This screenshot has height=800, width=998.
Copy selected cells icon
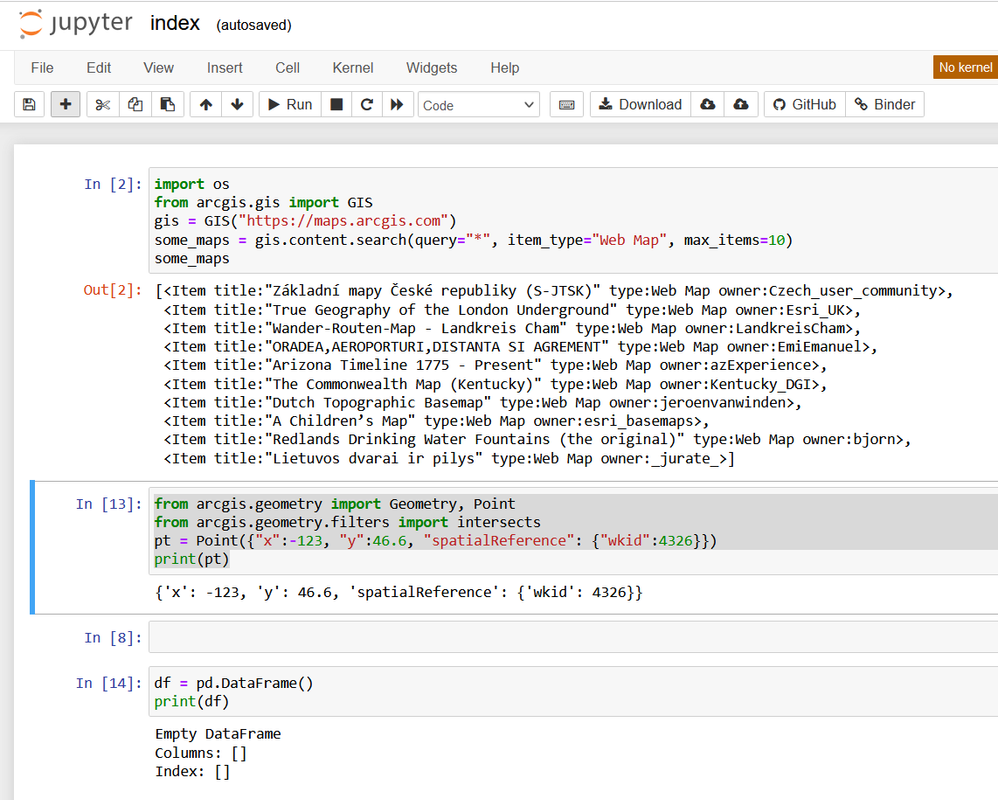coord(135,105)
